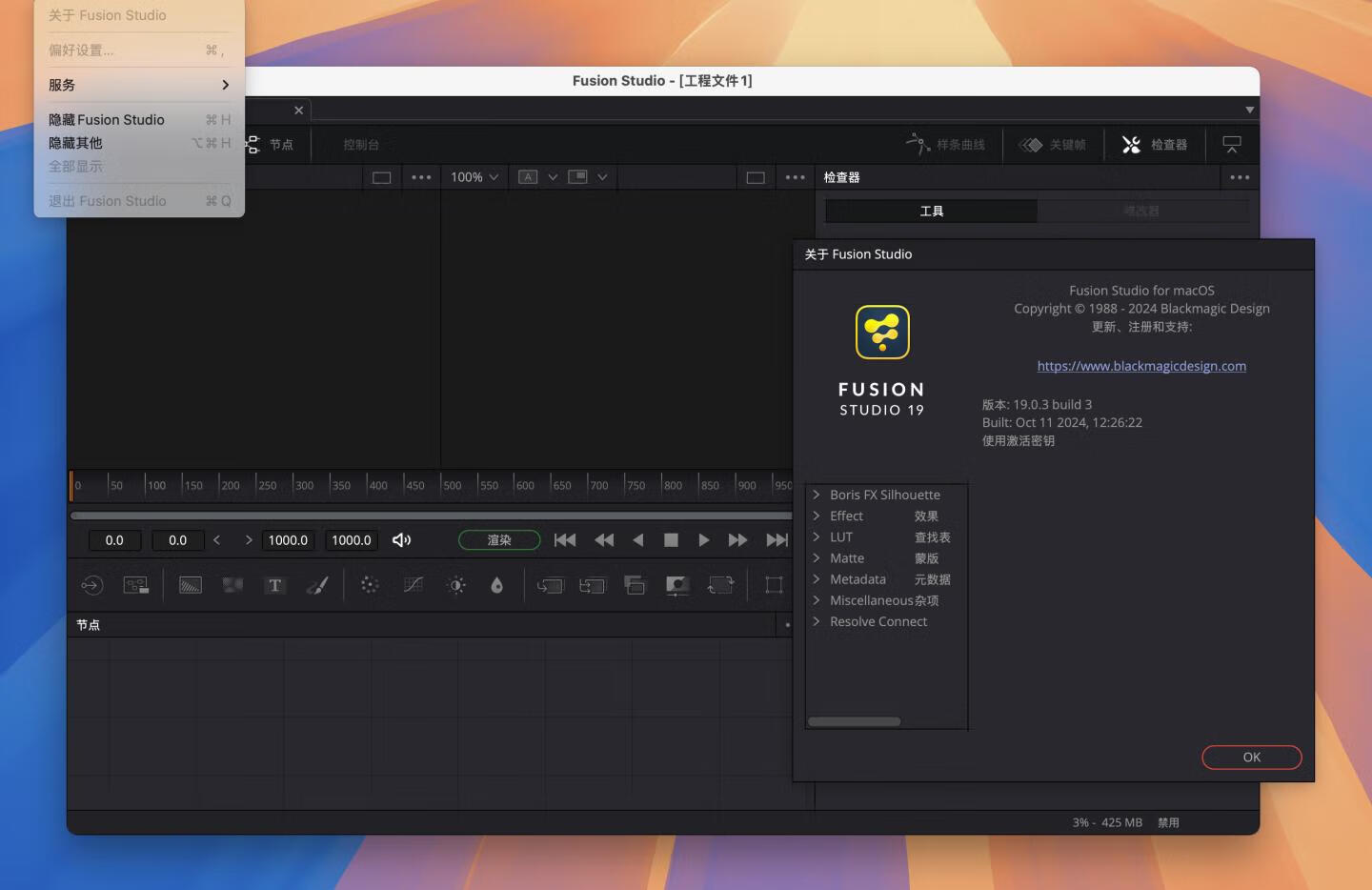
Task: Add the Brightness Contrast sun icon tool
Action: (456, 585)
